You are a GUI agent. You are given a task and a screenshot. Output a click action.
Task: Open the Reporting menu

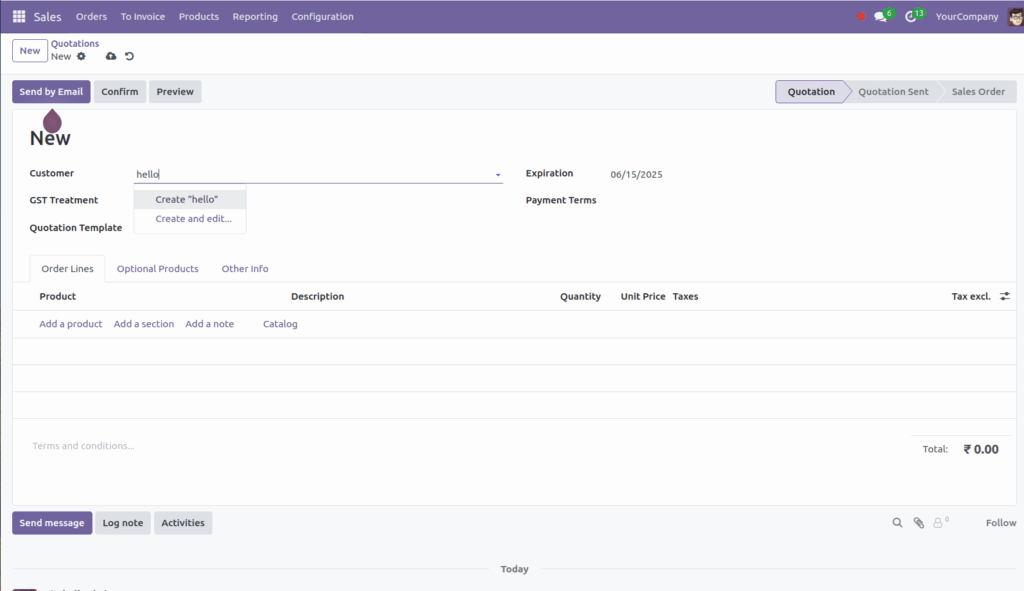tap(255, 16)
